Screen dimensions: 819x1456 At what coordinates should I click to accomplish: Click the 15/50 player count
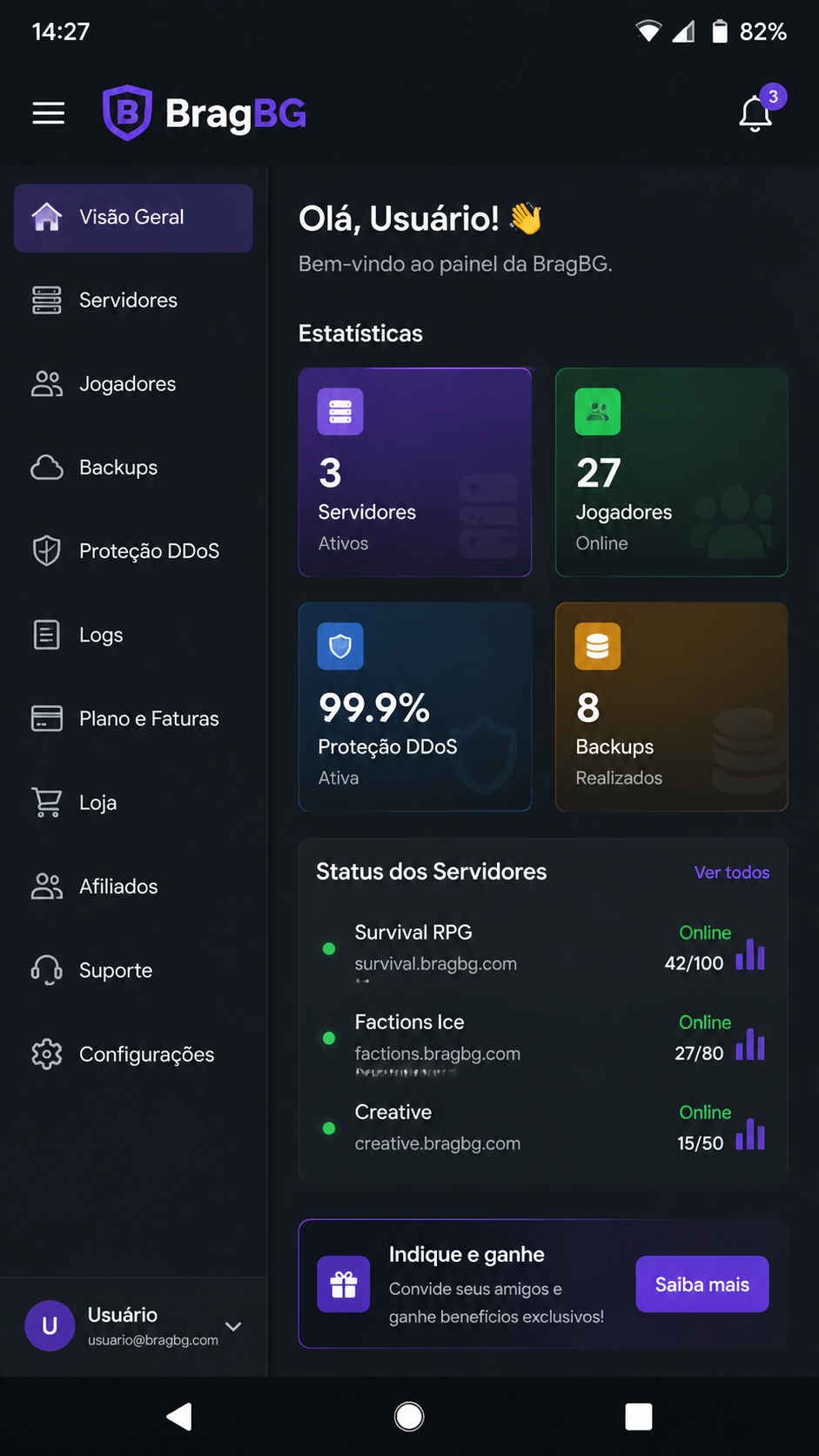[701, 1143]
